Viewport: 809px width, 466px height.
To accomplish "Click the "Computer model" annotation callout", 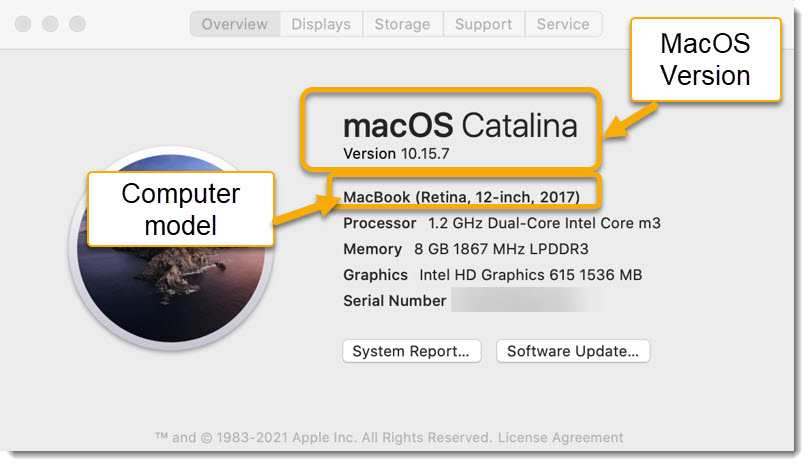I will [x=181, y=209].
